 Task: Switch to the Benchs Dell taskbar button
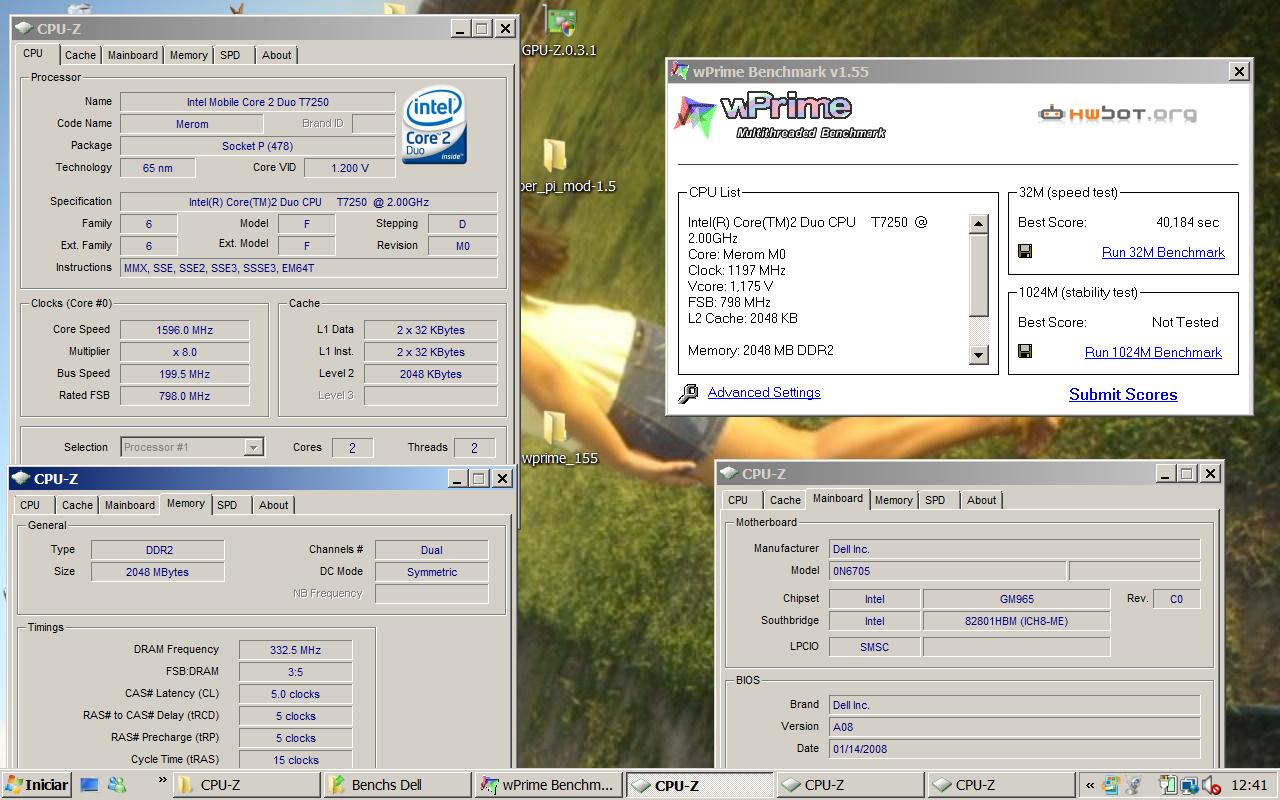(x=397, y=785)
